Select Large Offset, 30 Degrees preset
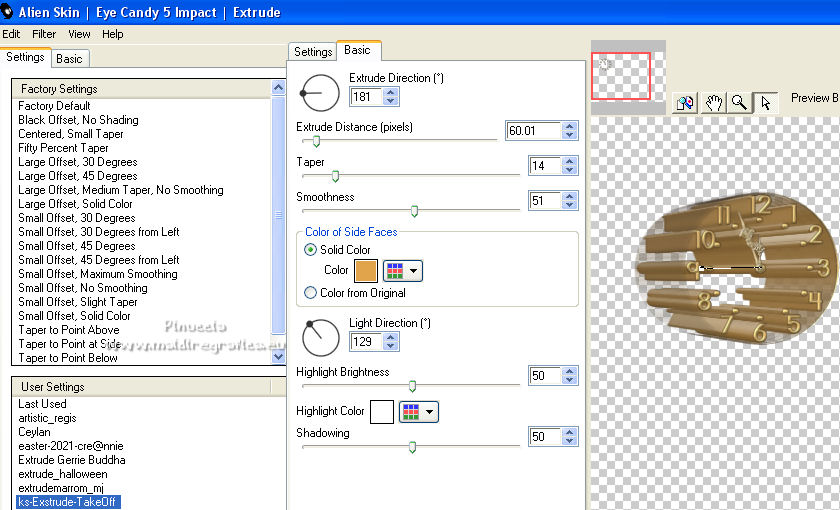The width and height of the screenshot is (840, 510). click(78, 162)
